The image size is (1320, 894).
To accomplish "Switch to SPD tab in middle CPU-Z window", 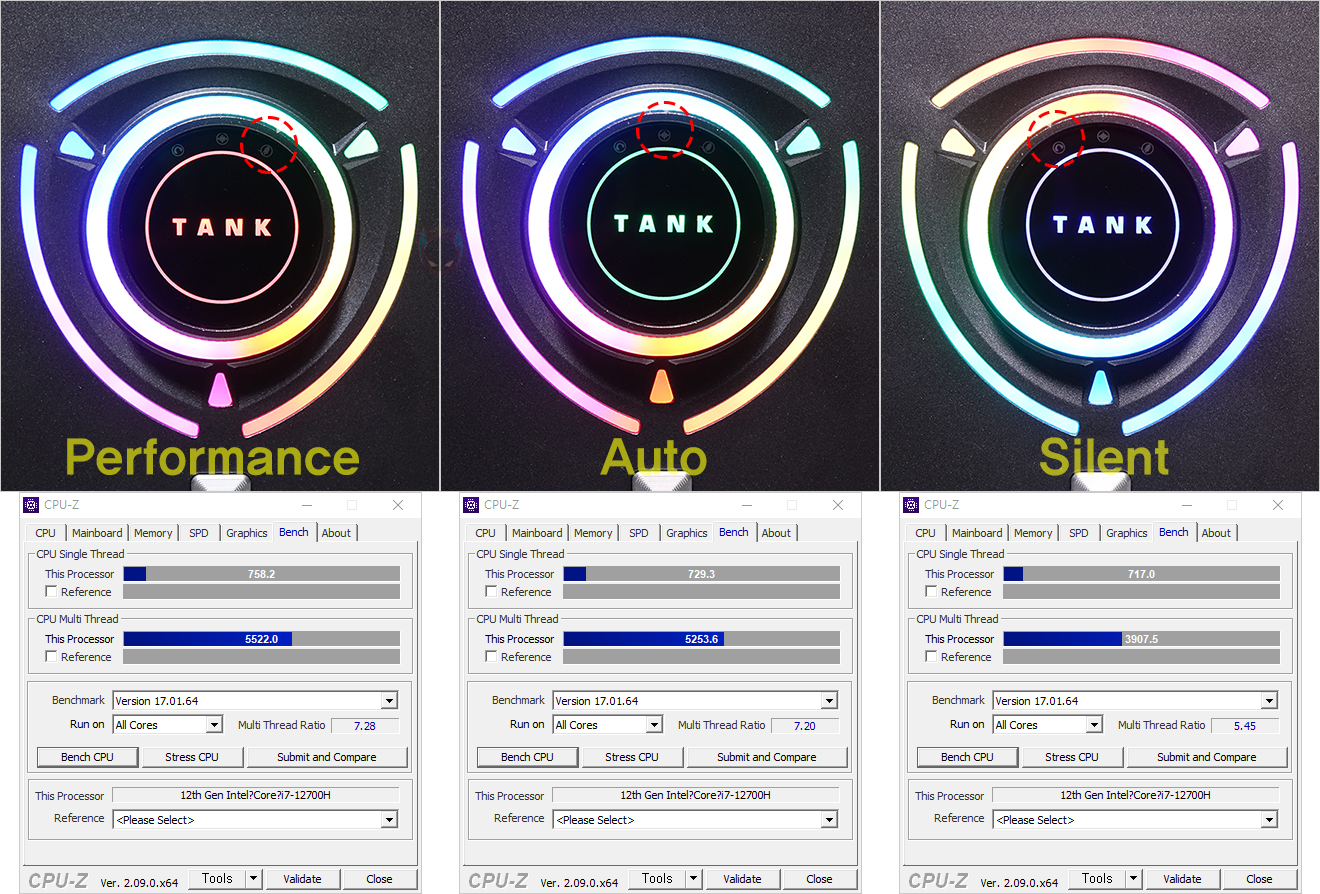I will point(639,533).
